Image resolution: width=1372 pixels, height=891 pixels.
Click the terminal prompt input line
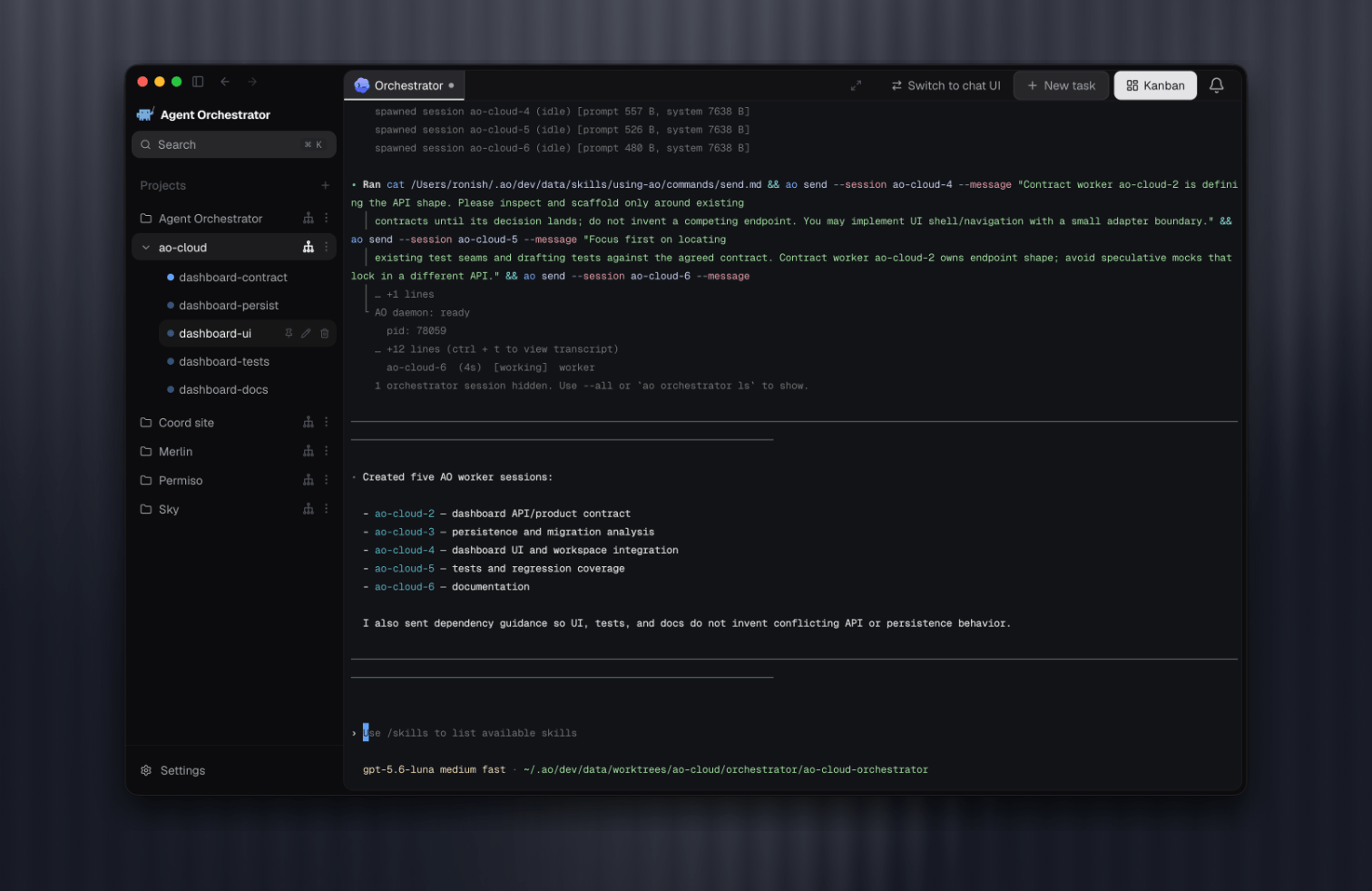click(x=794, y=733)
